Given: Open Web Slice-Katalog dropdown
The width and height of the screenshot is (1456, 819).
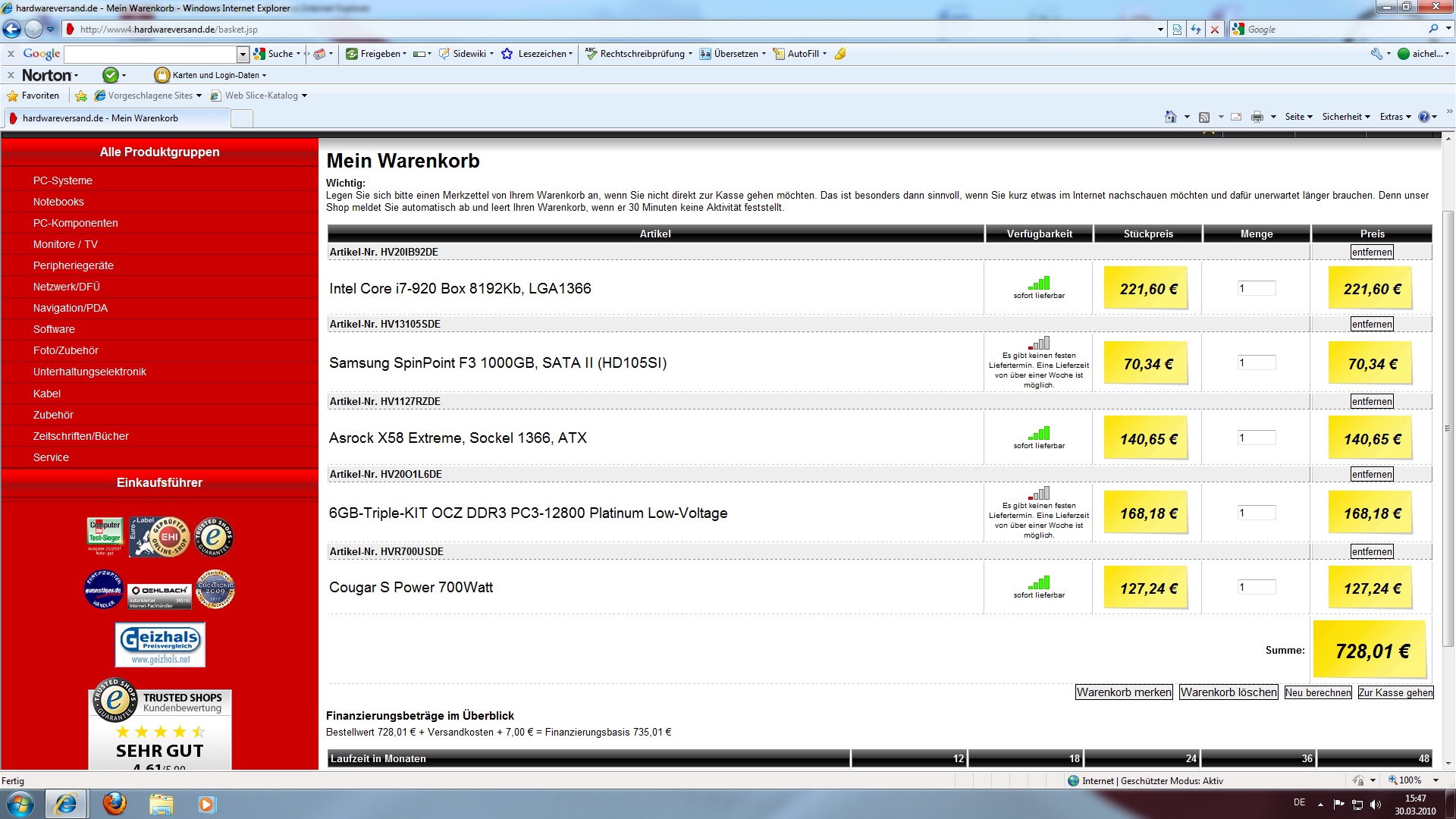Looking at the screenshot, I should [259, 96].
